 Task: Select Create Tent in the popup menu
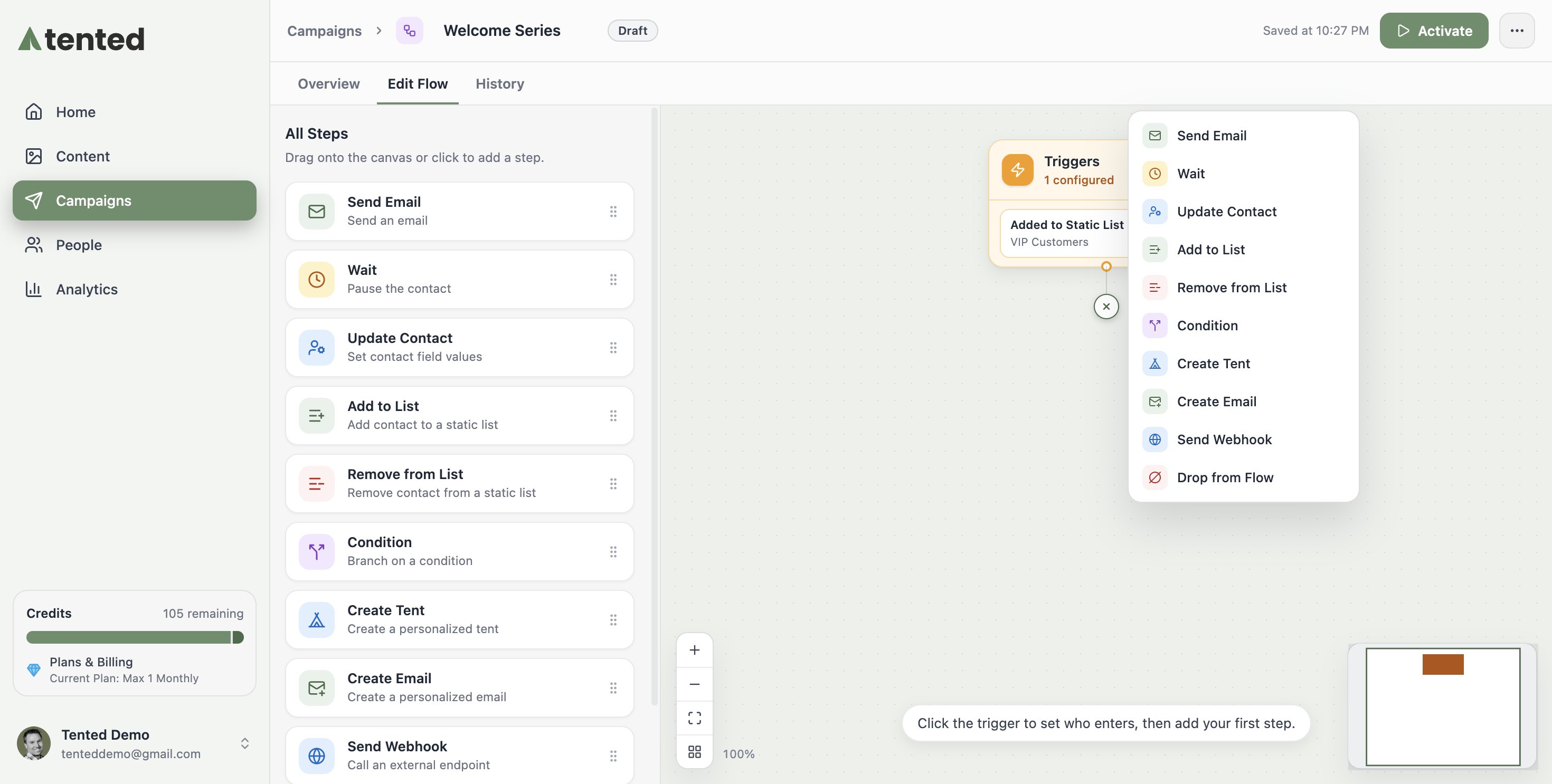click(1243, 364)
